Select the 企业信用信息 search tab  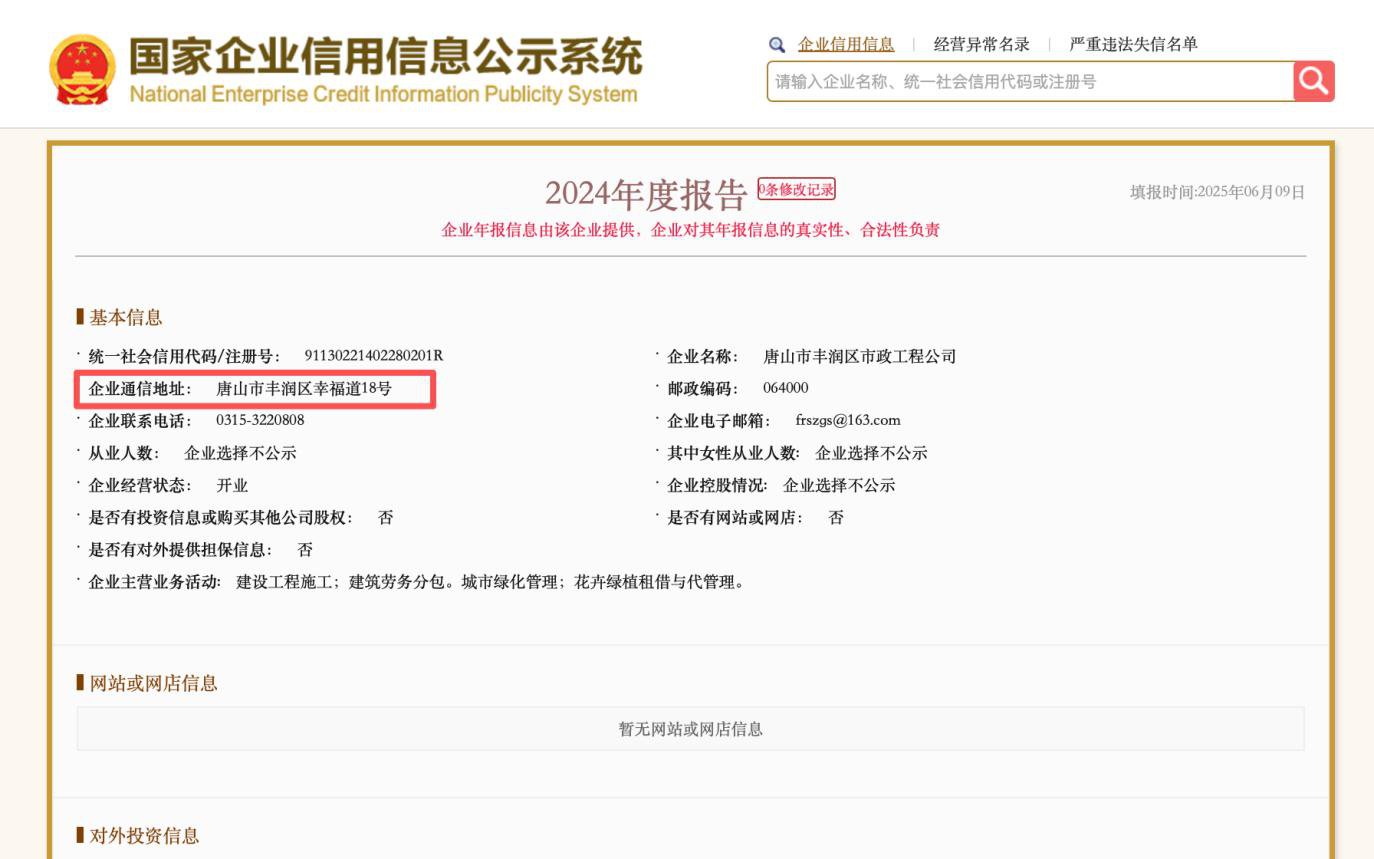(846, 45)
